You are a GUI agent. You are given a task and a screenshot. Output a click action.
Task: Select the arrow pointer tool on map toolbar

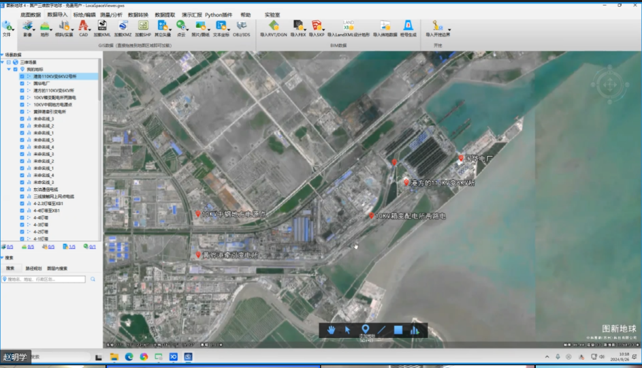(x=348, y=330)
